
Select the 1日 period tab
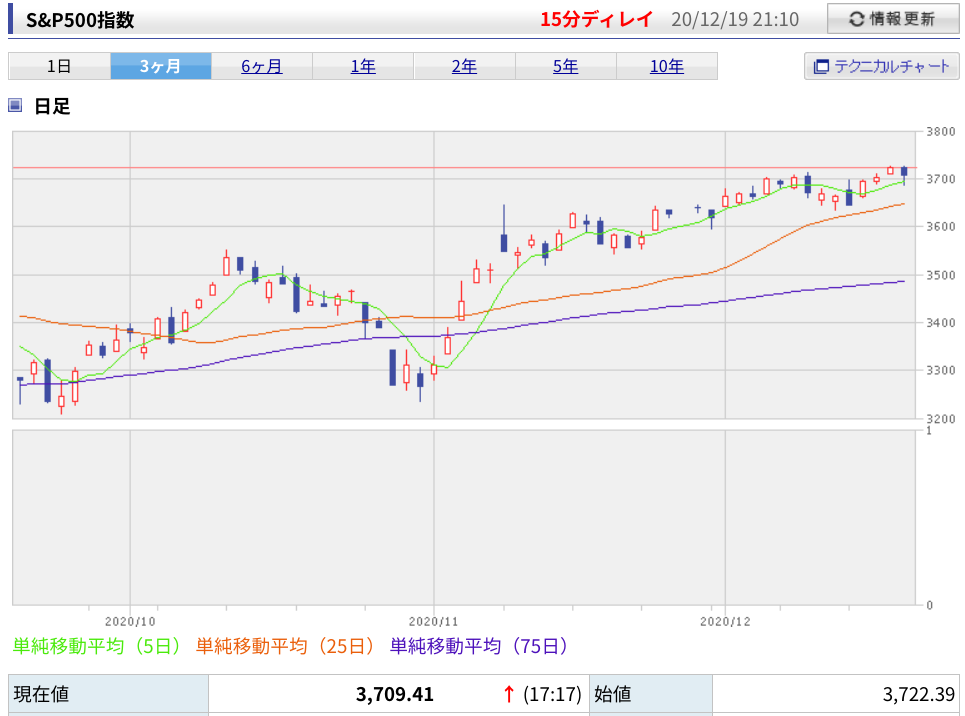tap(59, 66)
